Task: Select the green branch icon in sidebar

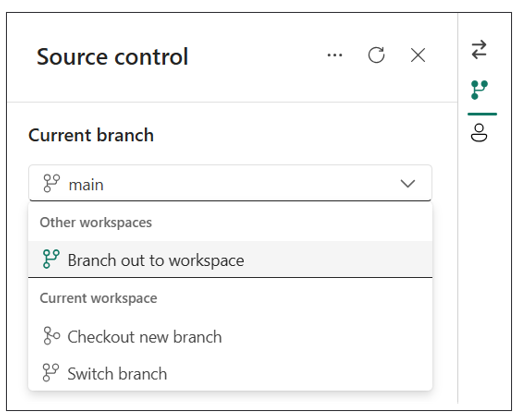Action: pyautogui.click(x=479, y=90)
